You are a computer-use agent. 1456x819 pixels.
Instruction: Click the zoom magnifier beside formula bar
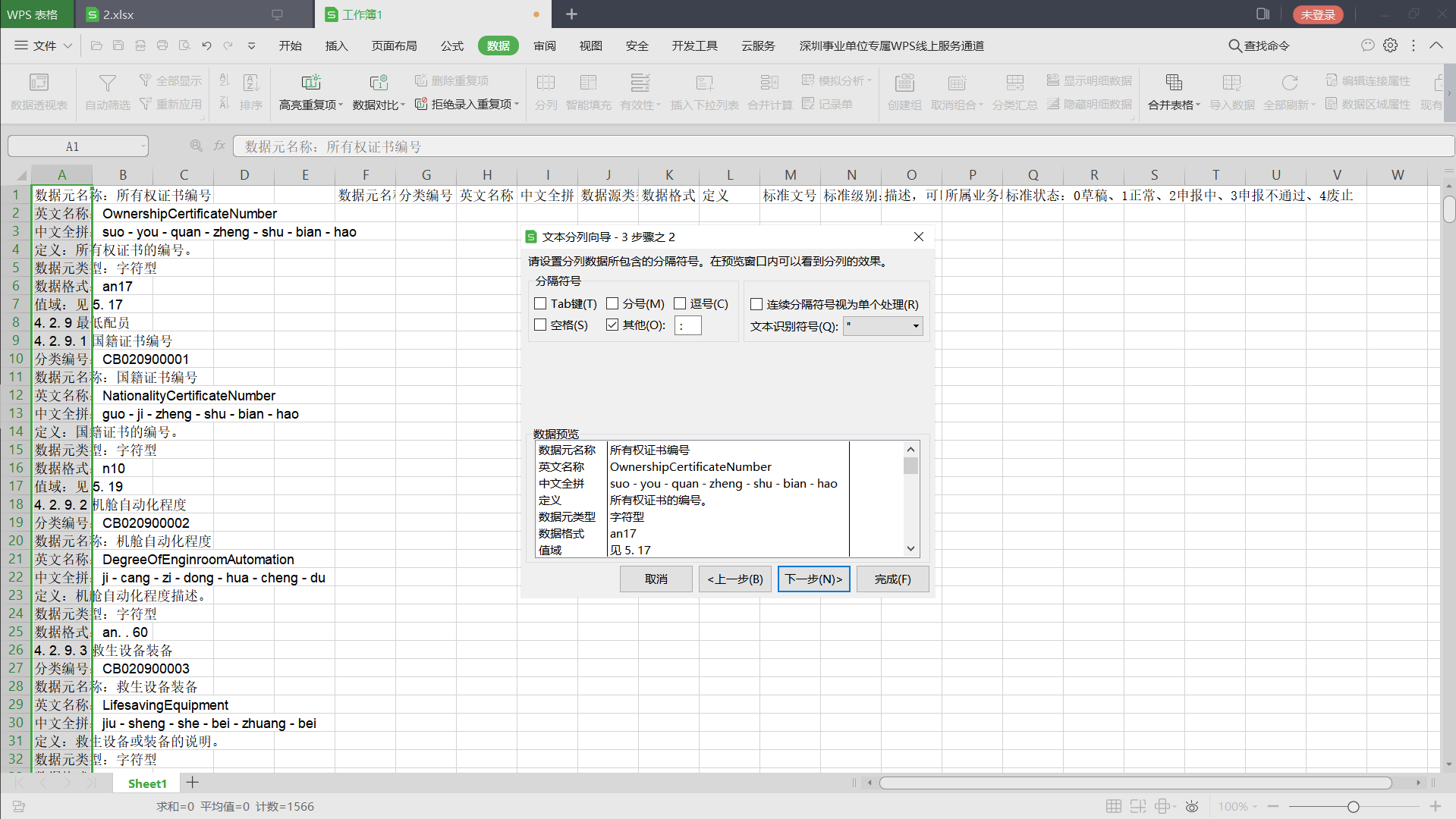(x=197, y=146)
